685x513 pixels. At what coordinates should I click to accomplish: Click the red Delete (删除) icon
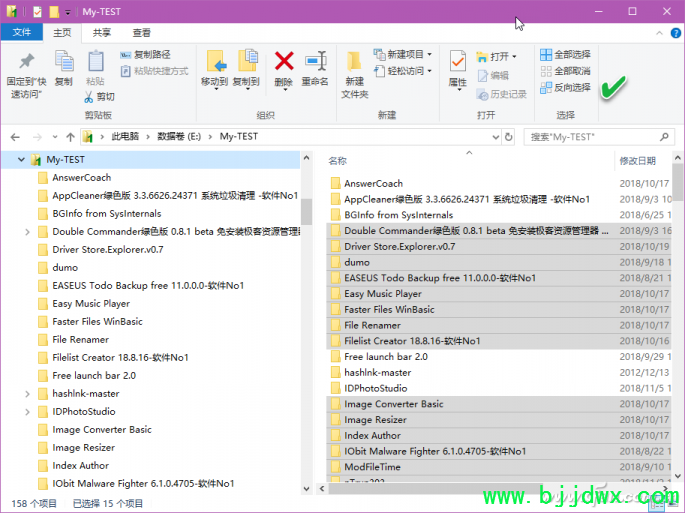click(284, 61)
